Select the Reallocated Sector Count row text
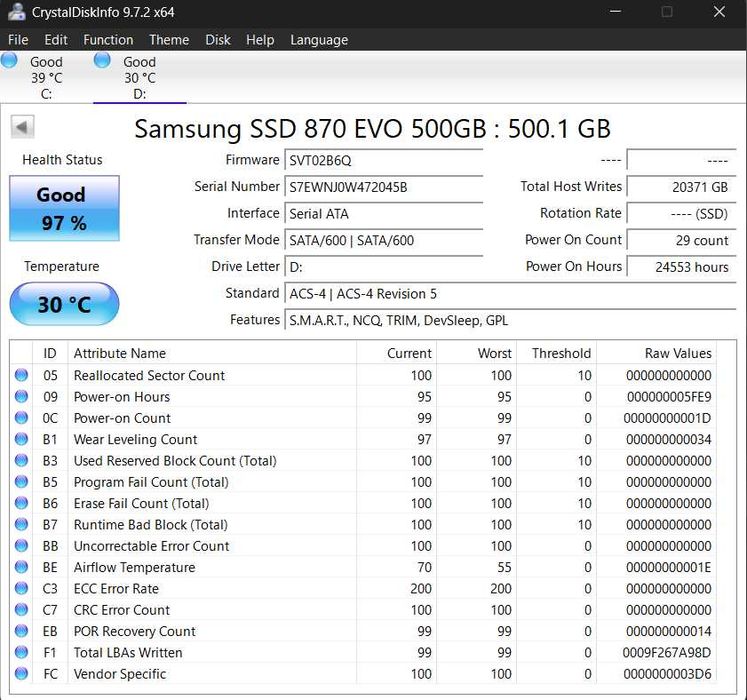The width and height of the screenshot is (747, 700). 149,375
